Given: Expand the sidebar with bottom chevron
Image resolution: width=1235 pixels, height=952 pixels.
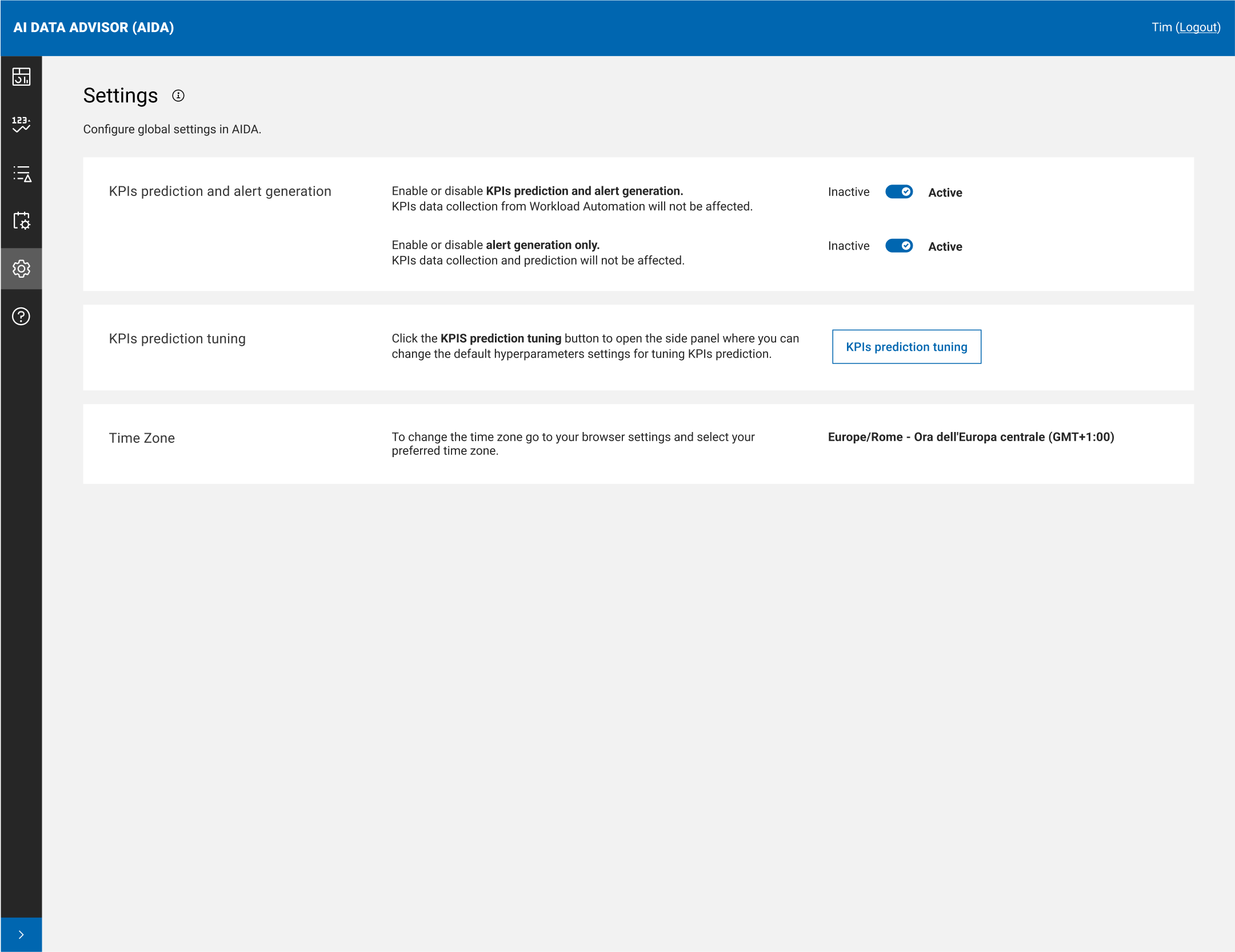Looking at the screenshot, I should click(x=21, y=935).
